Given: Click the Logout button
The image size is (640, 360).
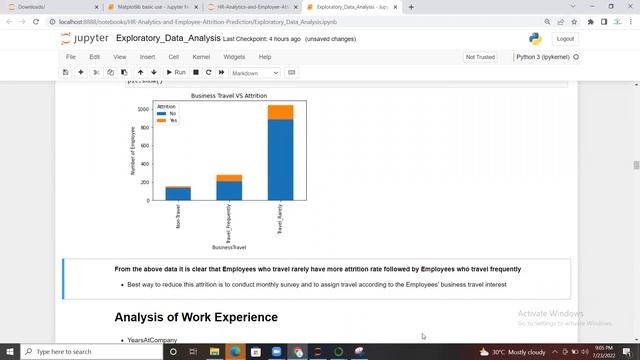Looking at the screenshot, I should 565,39.
